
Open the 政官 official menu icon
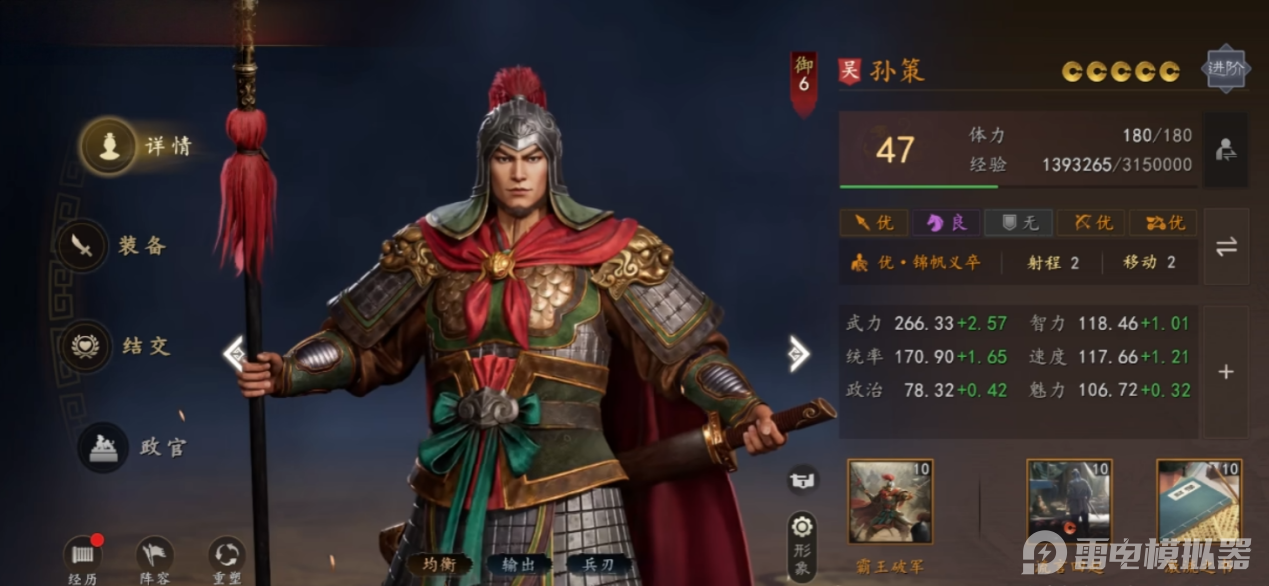click(104, 447)
